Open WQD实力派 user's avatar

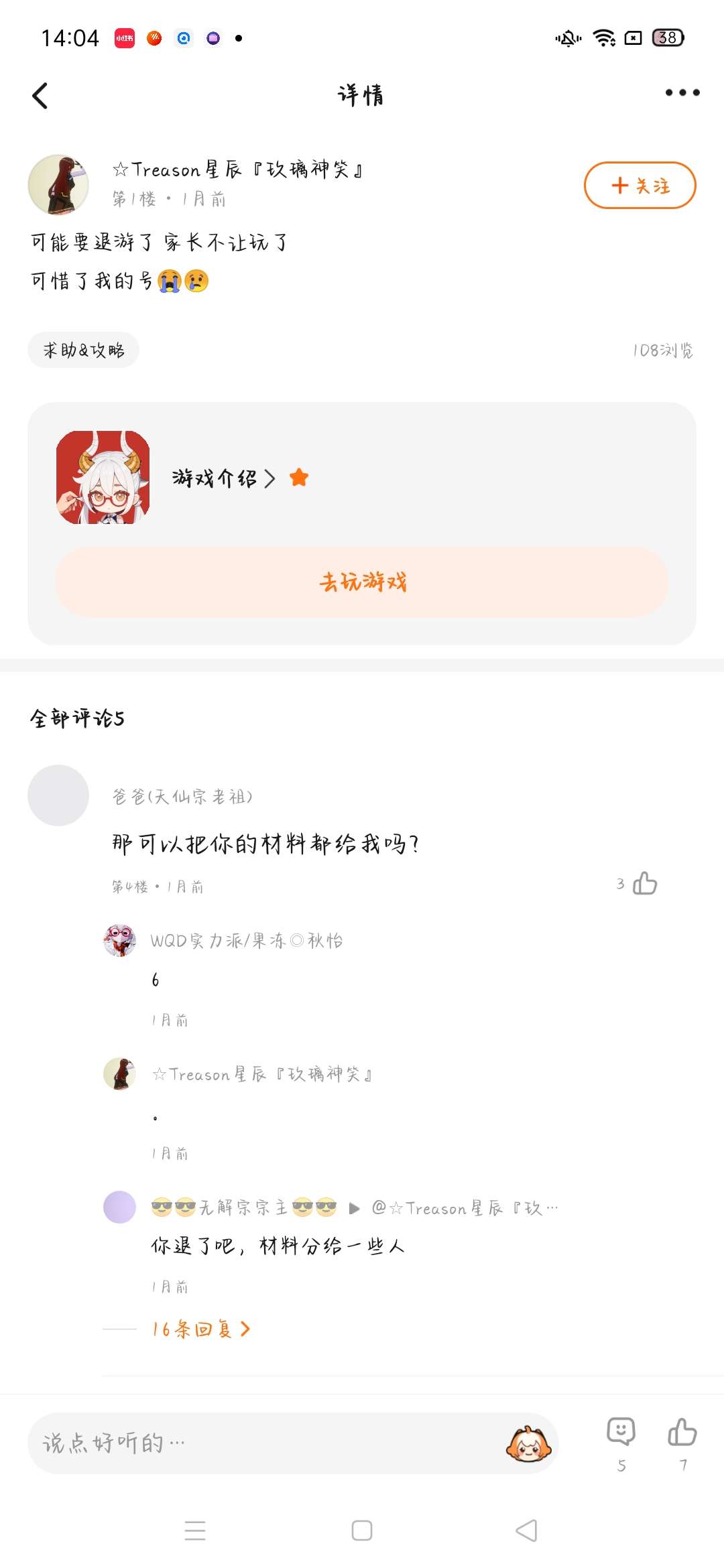pos(120,940)
